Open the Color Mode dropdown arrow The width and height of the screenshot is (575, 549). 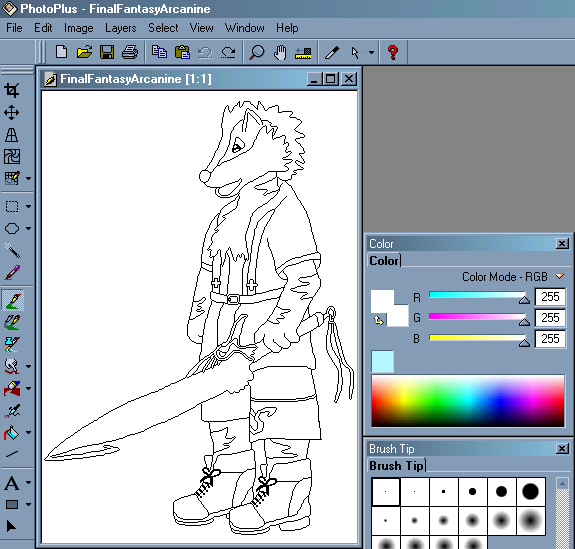559,276
